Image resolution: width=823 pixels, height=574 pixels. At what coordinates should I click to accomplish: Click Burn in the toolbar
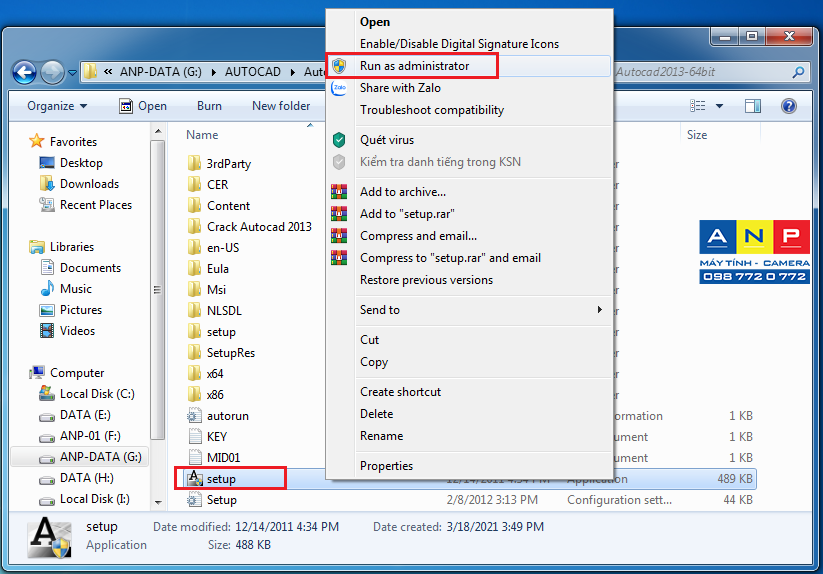pyautogui.click(x=209, y=106)
